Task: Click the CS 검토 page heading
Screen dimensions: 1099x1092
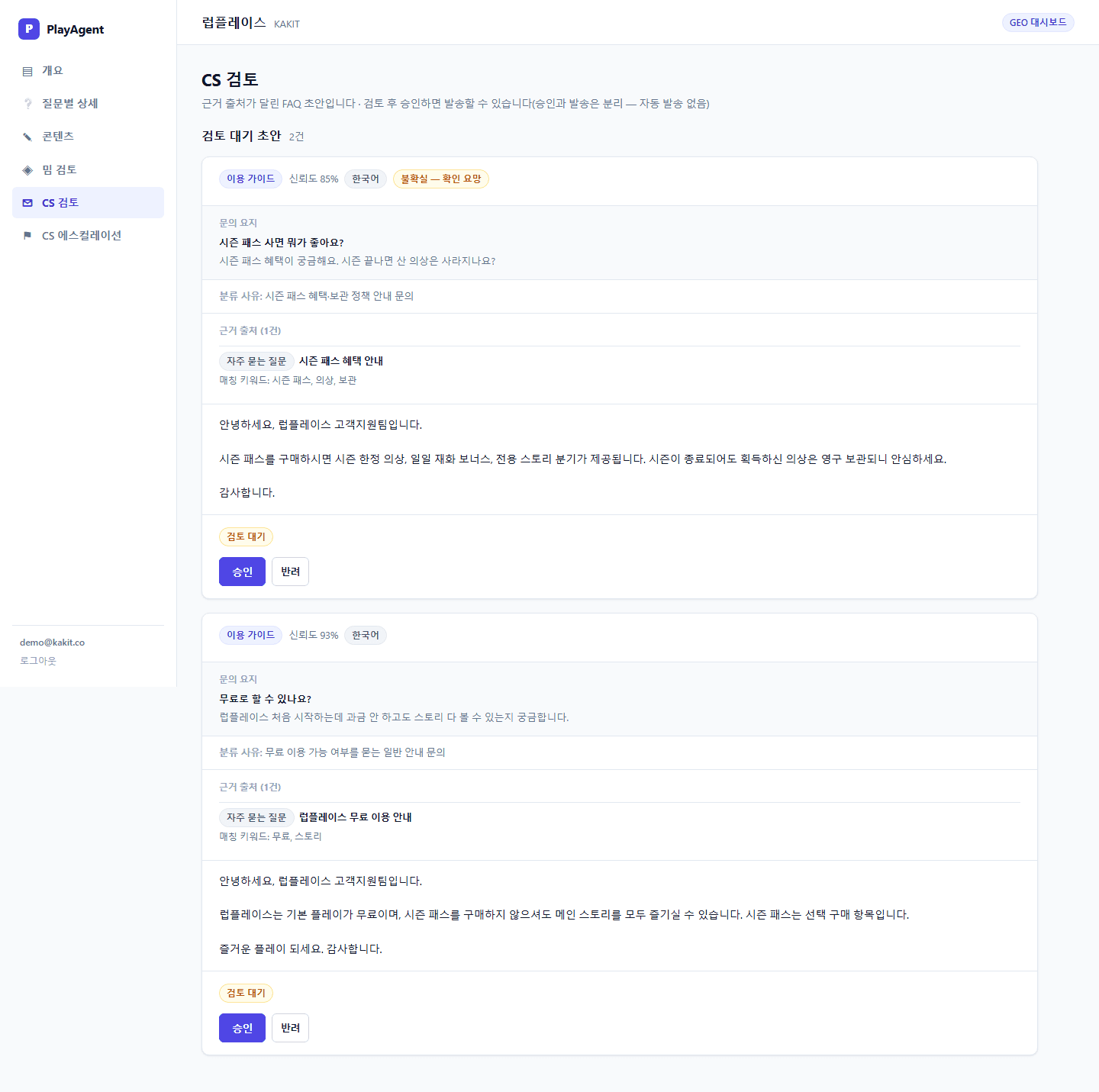Action: (x=230, y=79)
